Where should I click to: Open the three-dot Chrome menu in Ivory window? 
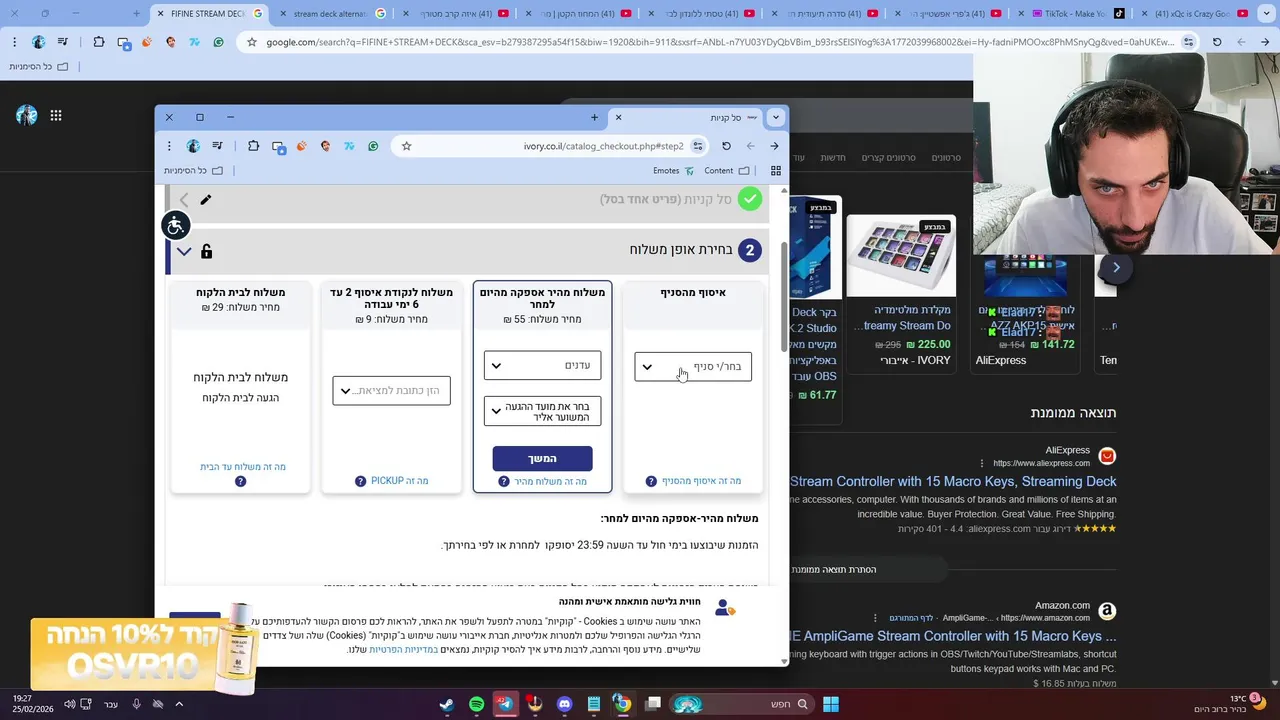click(x=169, y=146)
